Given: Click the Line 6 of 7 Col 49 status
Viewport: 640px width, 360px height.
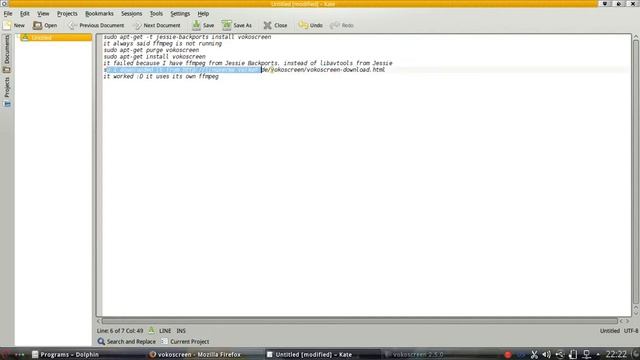Looking at the screenshot, I should (120, 331).
